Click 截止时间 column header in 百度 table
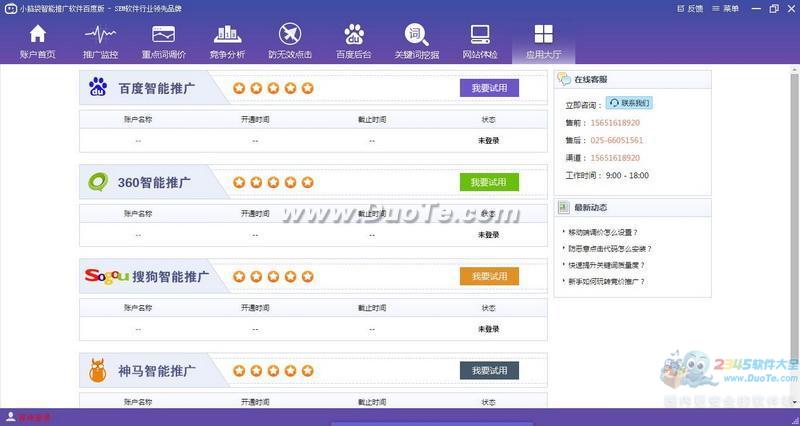 point(372,119)
